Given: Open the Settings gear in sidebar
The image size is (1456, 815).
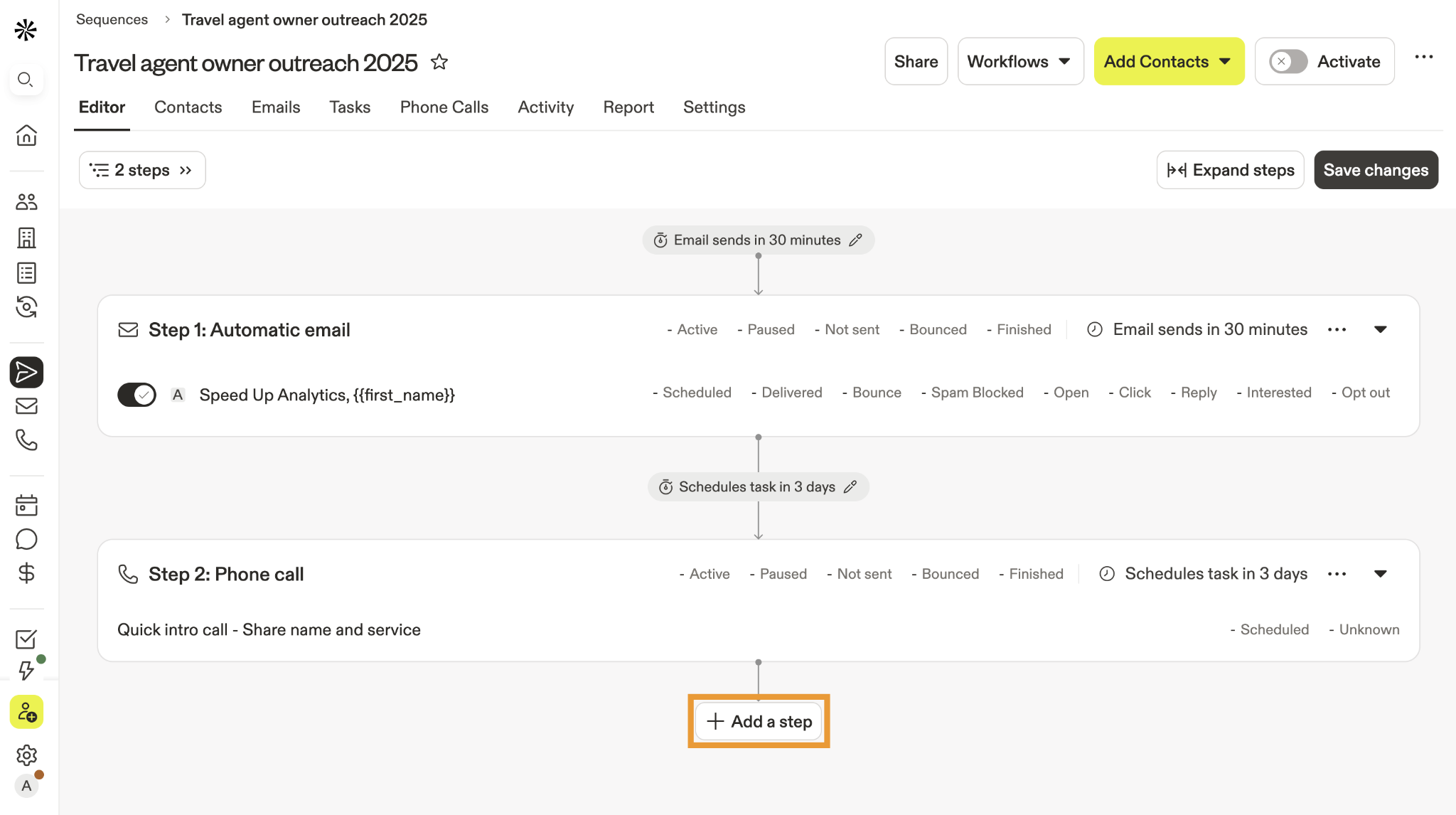Looking at the screenshot, I should point(26,755).
